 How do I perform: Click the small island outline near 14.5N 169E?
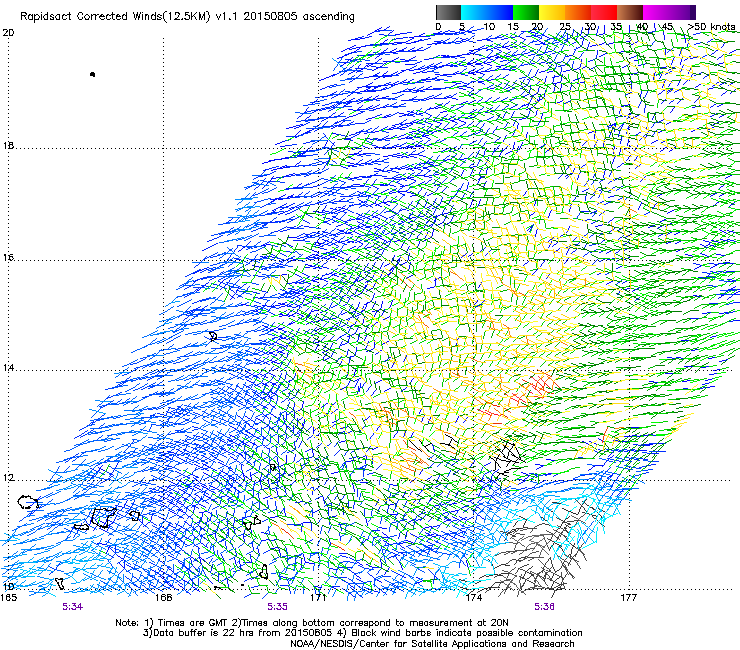coord(213,336)
